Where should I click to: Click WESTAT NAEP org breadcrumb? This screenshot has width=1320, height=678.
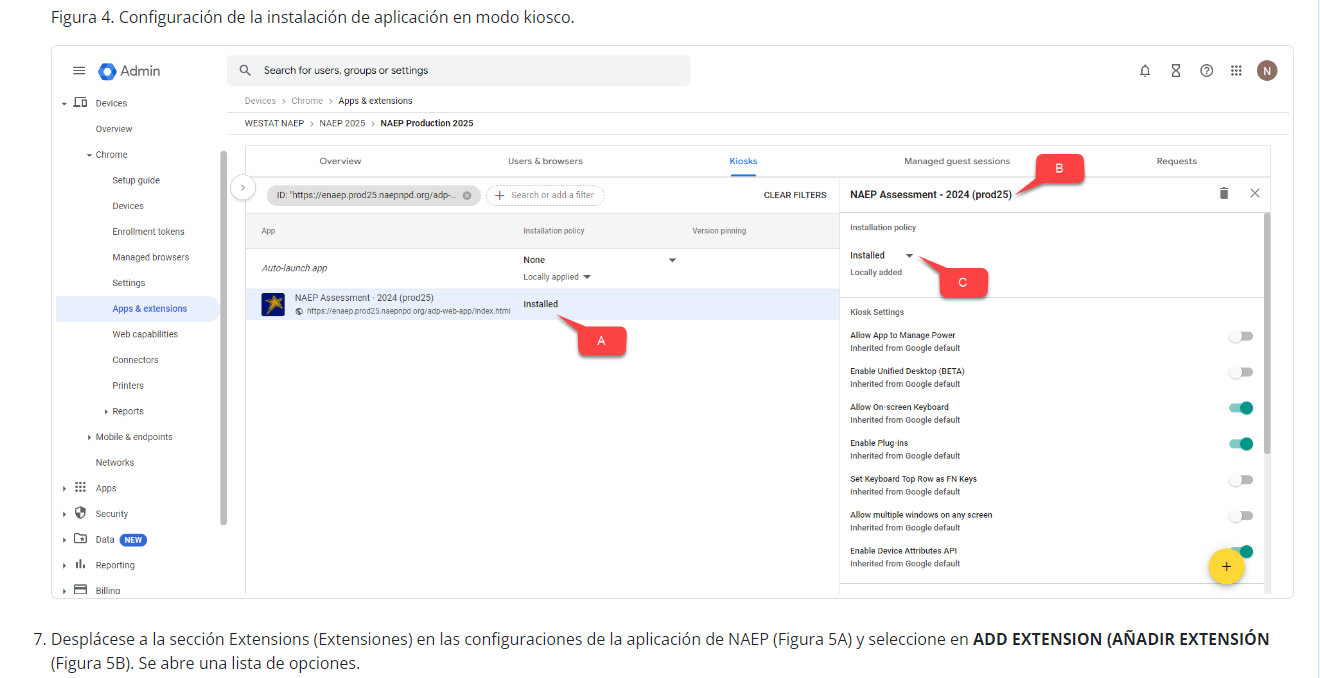click(x=274, y=124)
